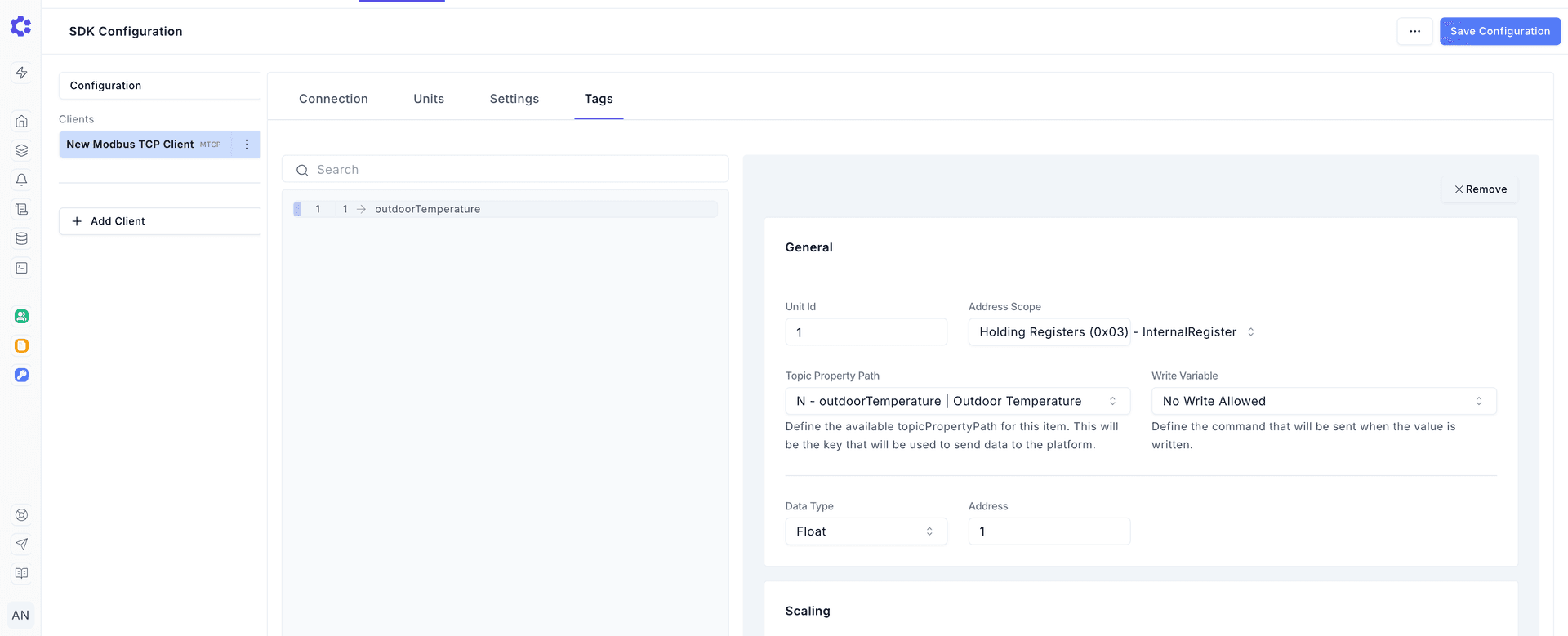Click the MTCP badge on client
The height and width of the screenshot is (636, 1568).
211,145
